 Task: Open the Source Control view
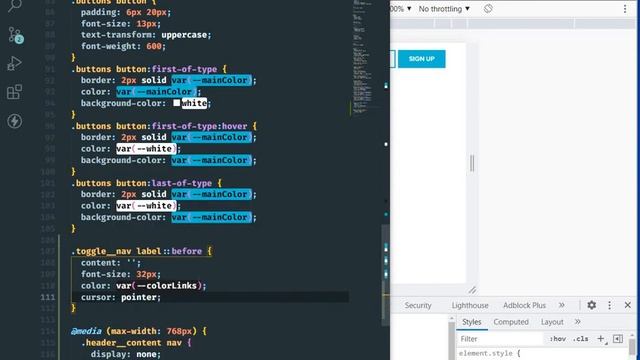pyautogui.click(x=16, y=35)
